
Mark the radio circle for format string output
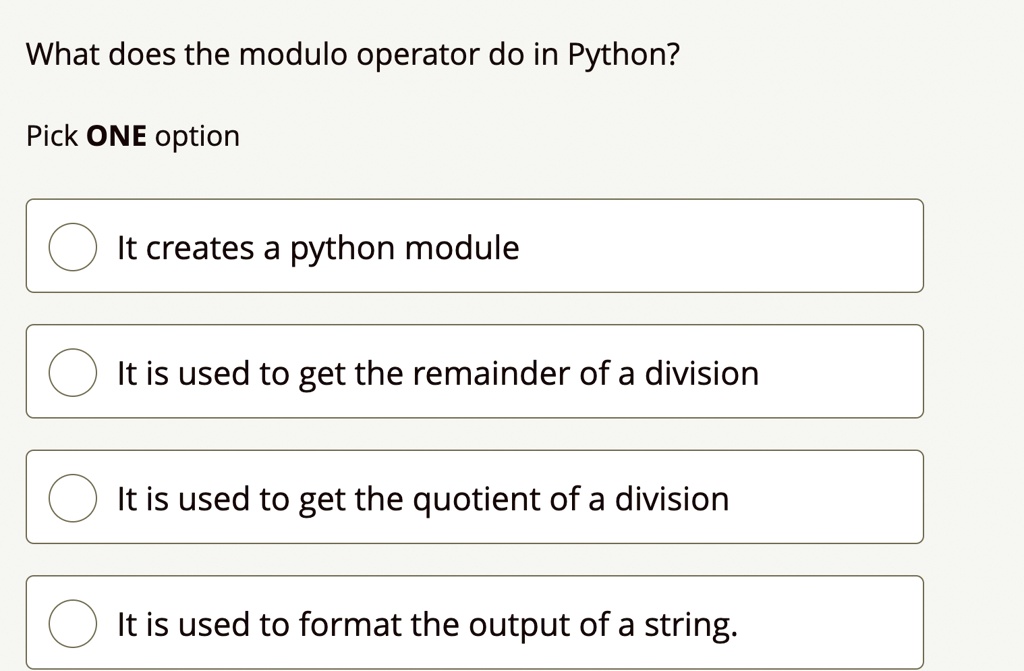click(72, 625)
